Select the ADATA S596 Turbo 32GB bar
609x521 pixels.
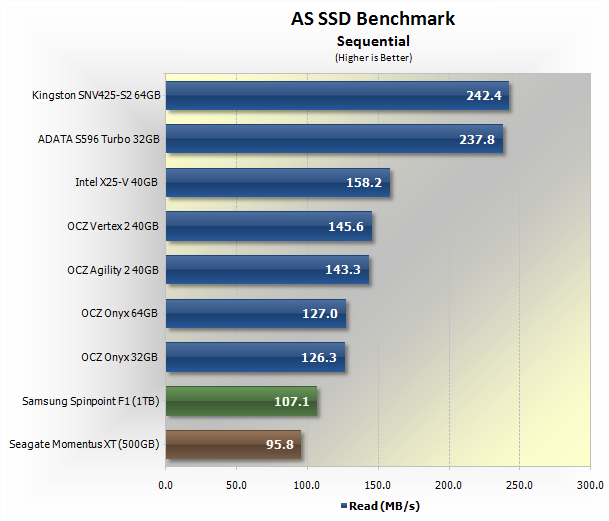point(334,139)
